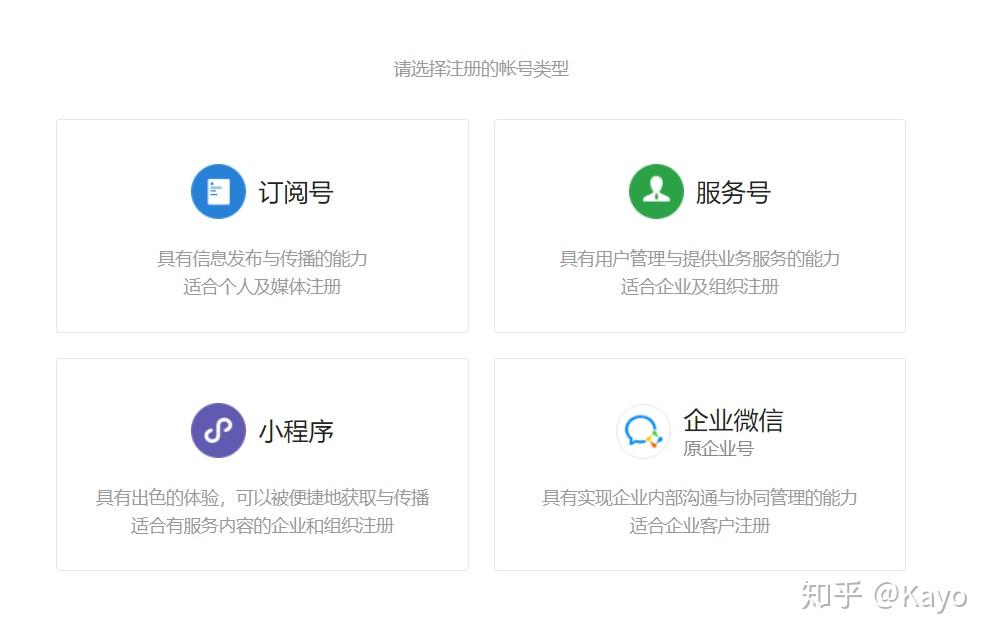Viewport: 994px width, 641px height.
Task: Click the purple 小程序 icon
Action: 218,431
